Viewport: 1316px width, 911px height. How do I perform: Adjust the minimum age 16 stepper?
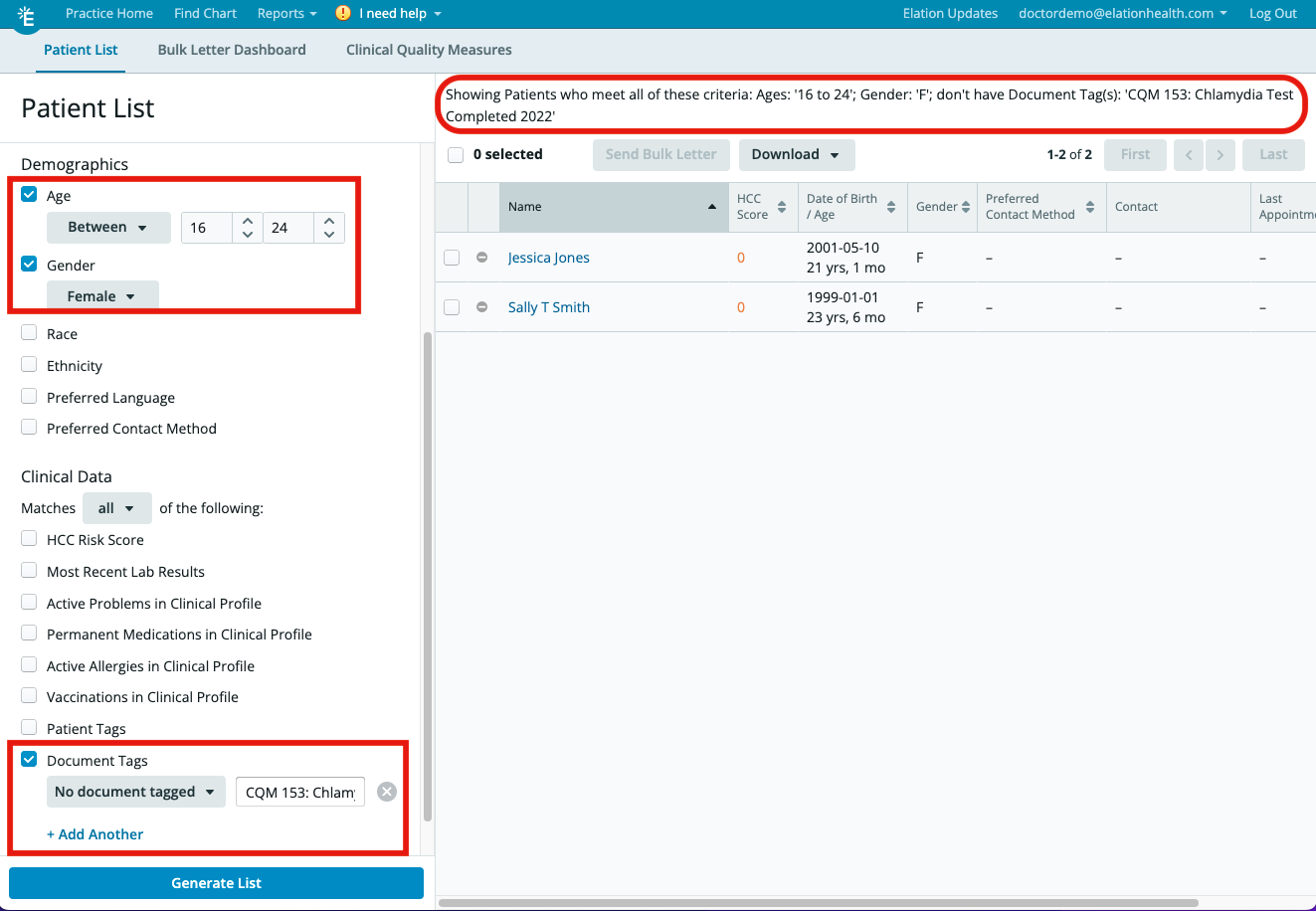[248, 228]
